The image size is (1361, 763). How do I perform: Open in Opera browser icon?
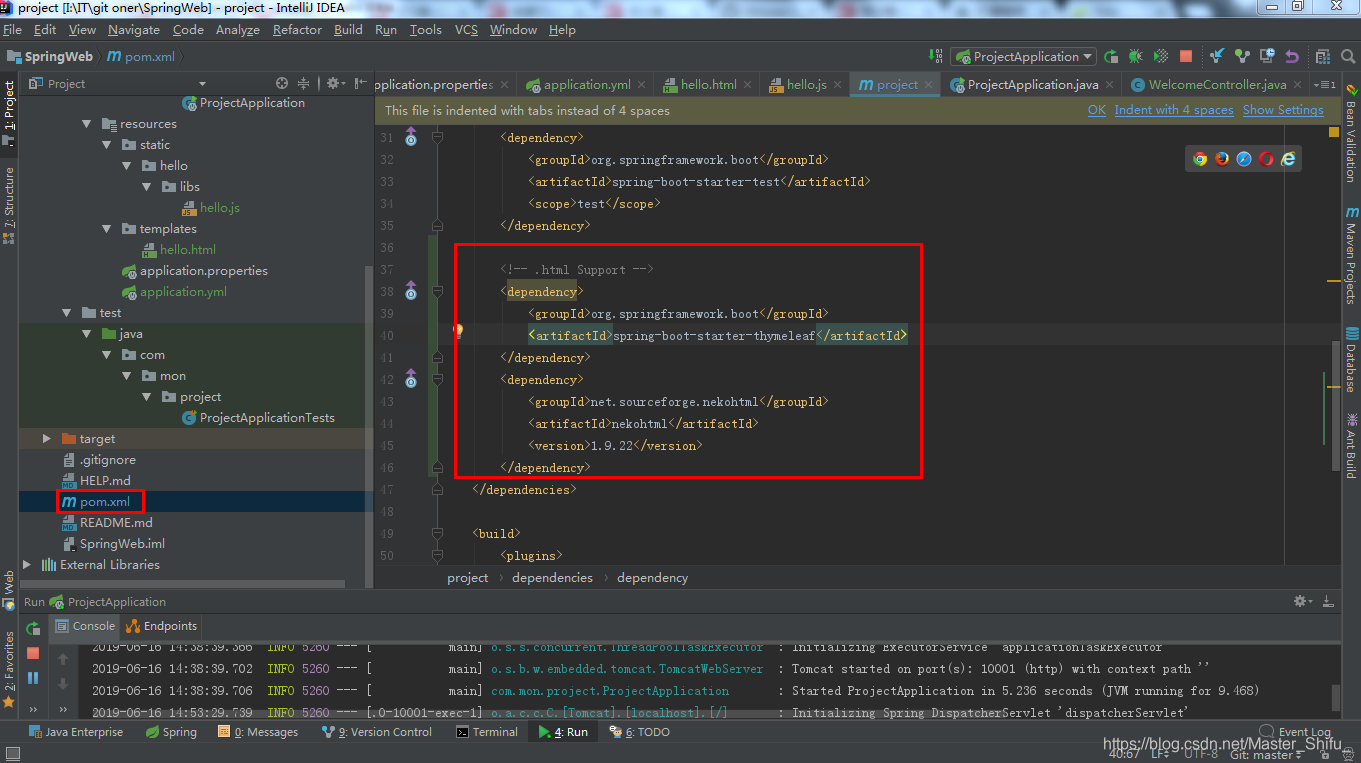(1266, 158)
